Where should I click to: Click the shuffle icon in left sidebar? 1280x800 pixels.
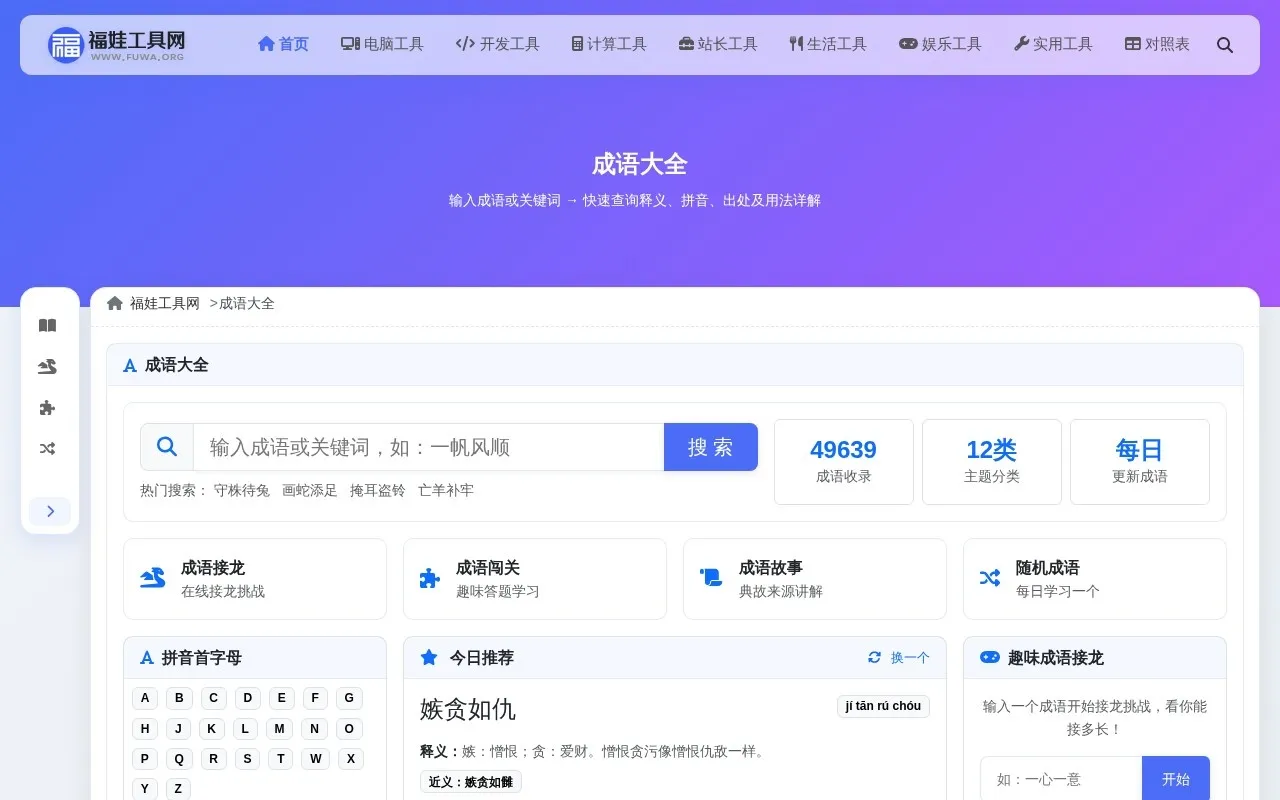[47, 449]
